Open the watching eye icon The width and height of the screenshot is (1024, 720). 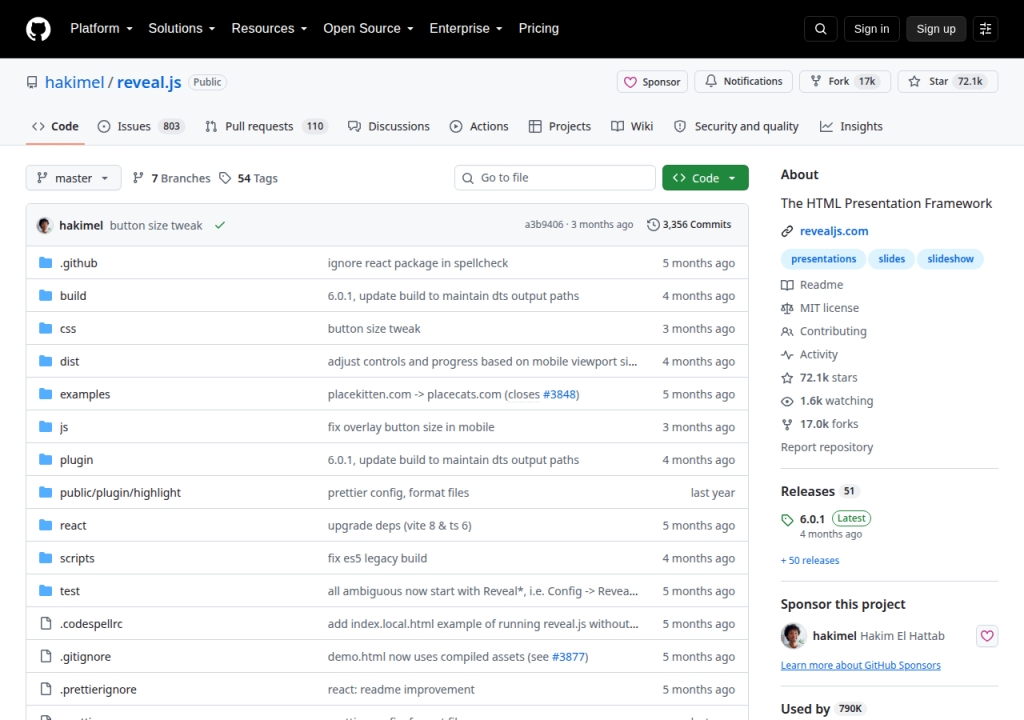pyautogui.click(x=787, y=401)
